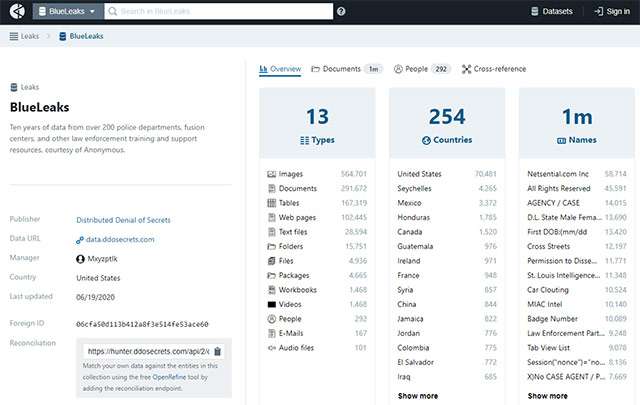640x405 pixels.
Task: Select Tab View List name row
Action: click(577, 348)
